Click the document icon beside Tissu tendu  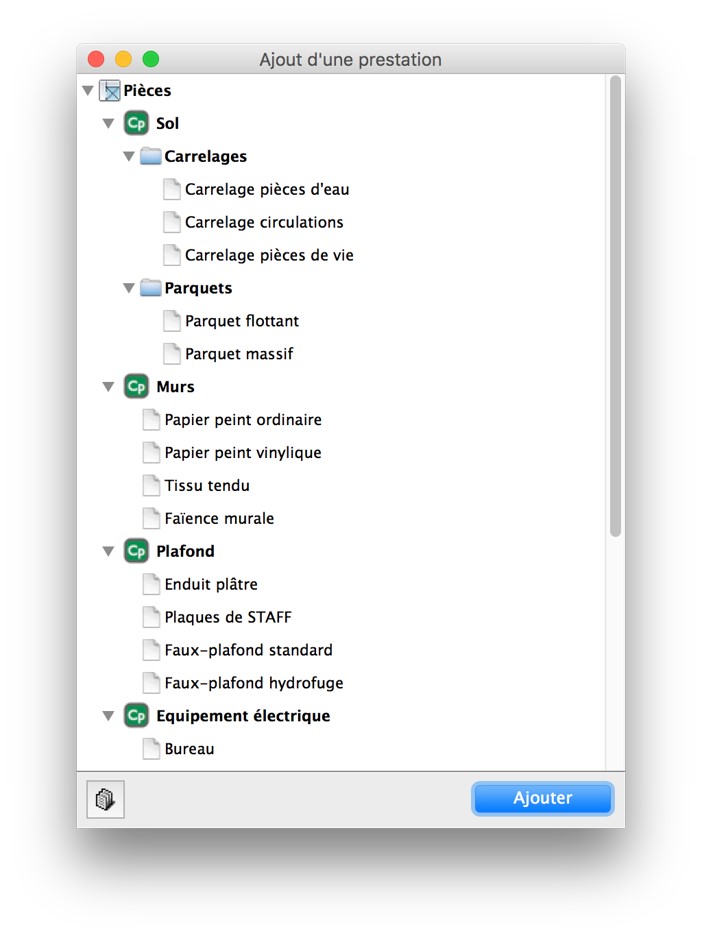tap(151, 485)
